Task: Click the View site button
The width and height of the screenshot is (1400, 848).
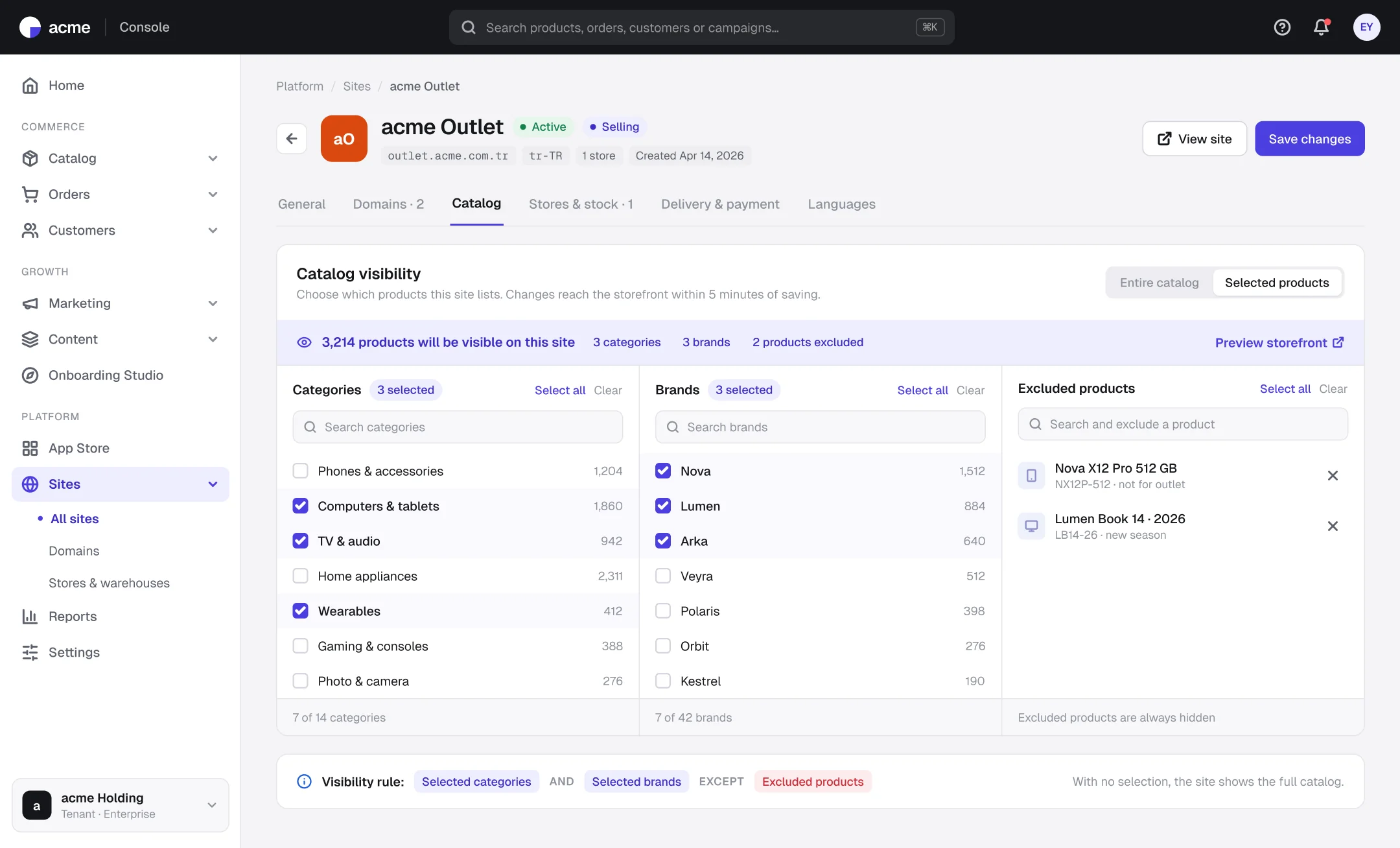Action: click(1194, 139)
